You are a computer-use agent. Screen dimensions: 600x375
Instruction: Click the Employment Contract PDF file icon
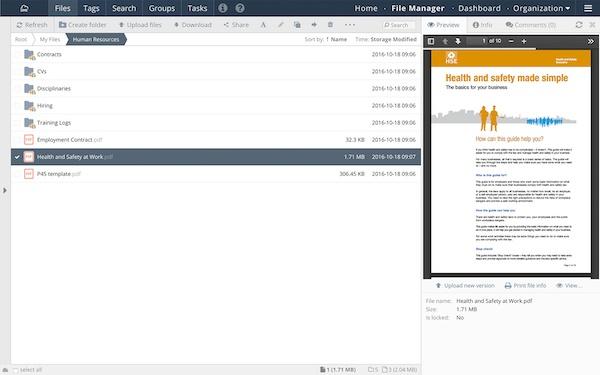point(29,140)
